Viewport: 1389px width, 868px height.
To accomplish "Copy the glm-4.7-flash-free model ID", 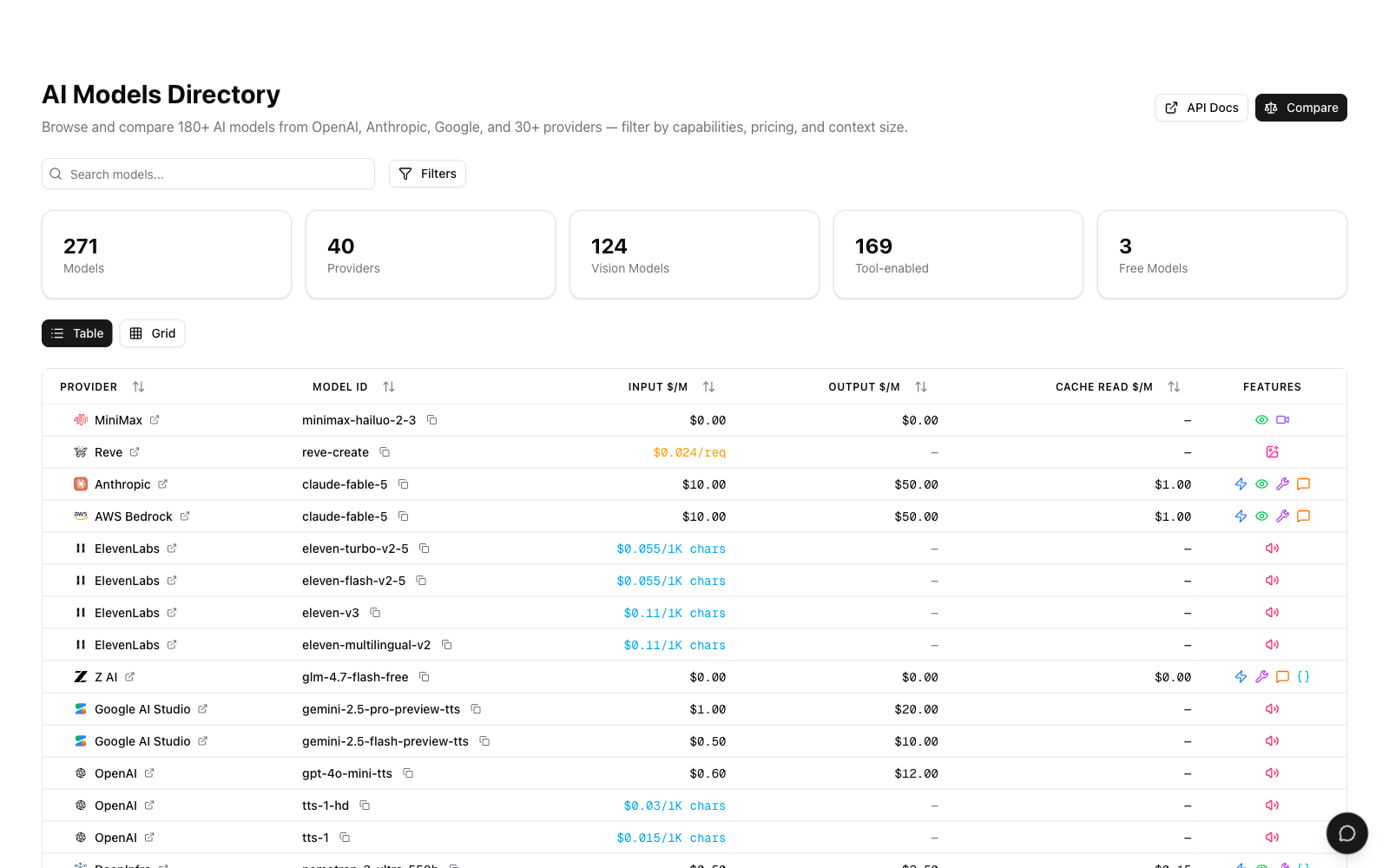I will point(424,677).
